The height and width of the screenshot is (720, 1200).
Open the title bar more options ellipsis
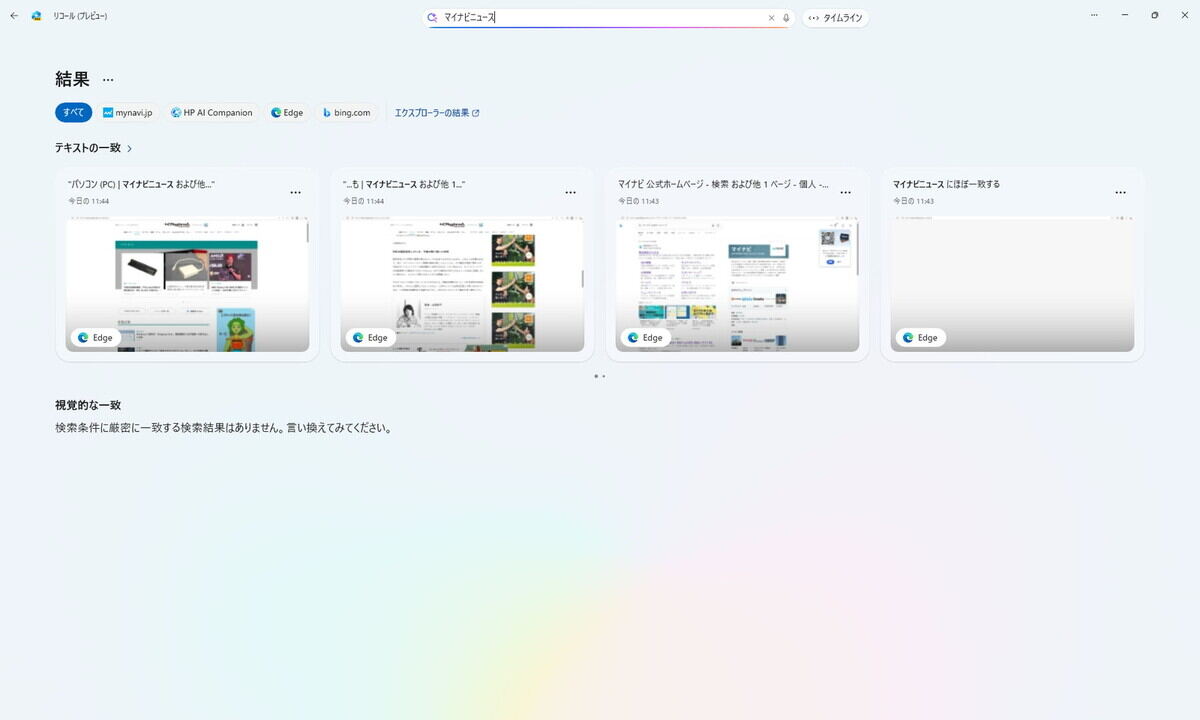[x=1095, y=16]
